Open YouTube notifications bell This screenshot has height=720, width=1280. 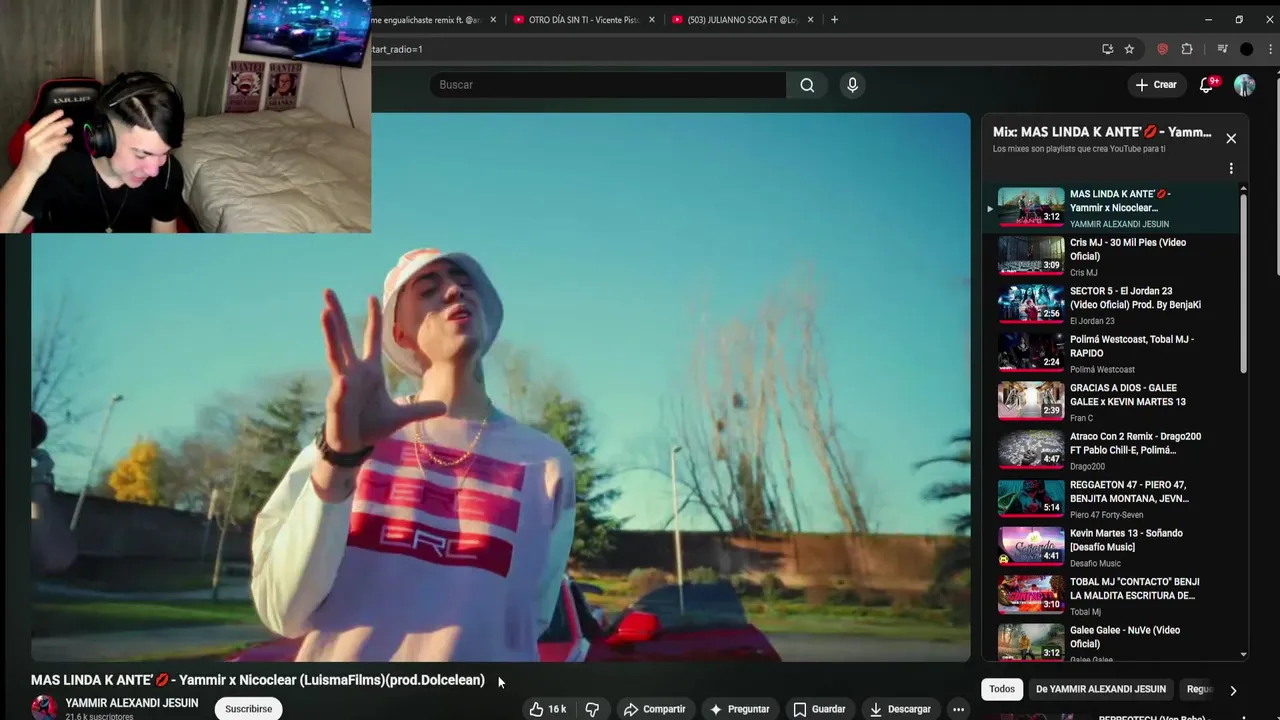coord(1207,85)
